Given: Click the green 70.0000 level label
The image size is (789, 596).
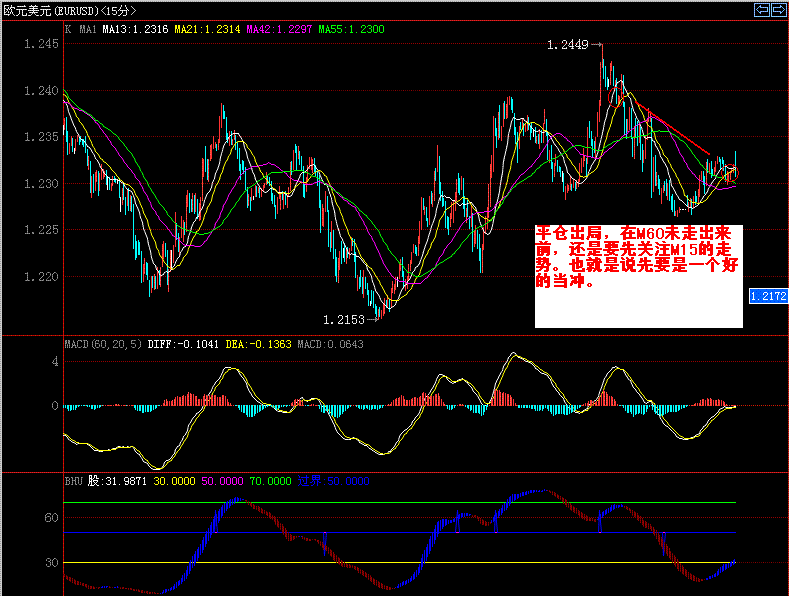Looking at the screenshot, I should 270,481.
